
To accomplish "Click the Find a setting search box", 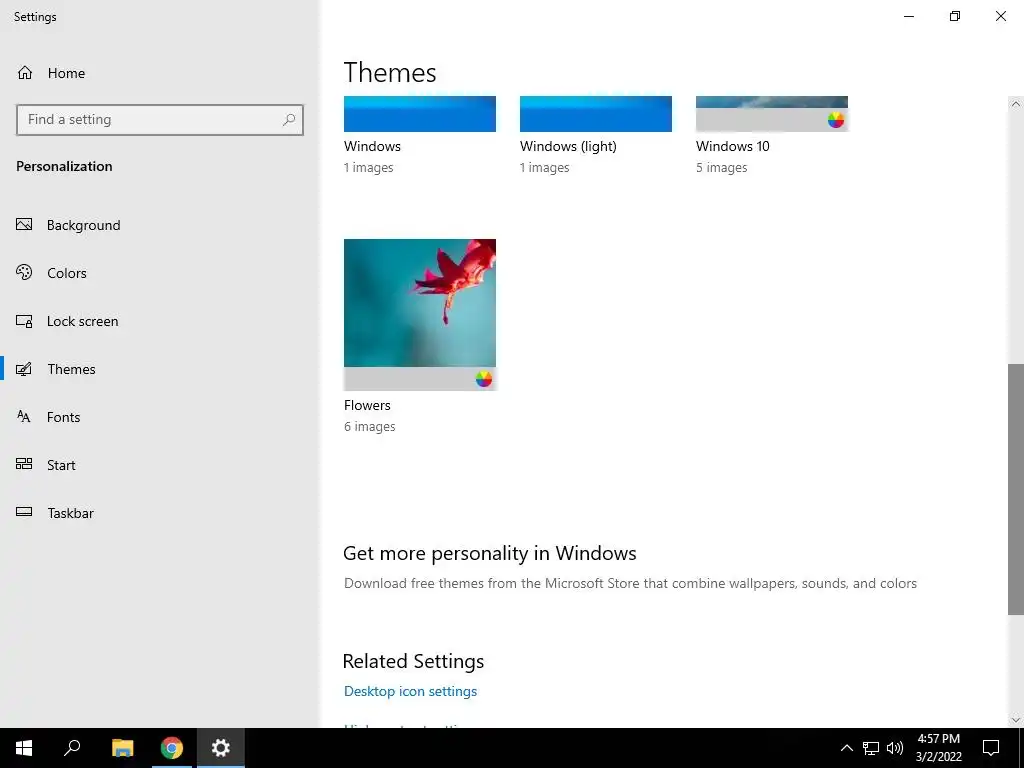I will [x=159, y=120].
